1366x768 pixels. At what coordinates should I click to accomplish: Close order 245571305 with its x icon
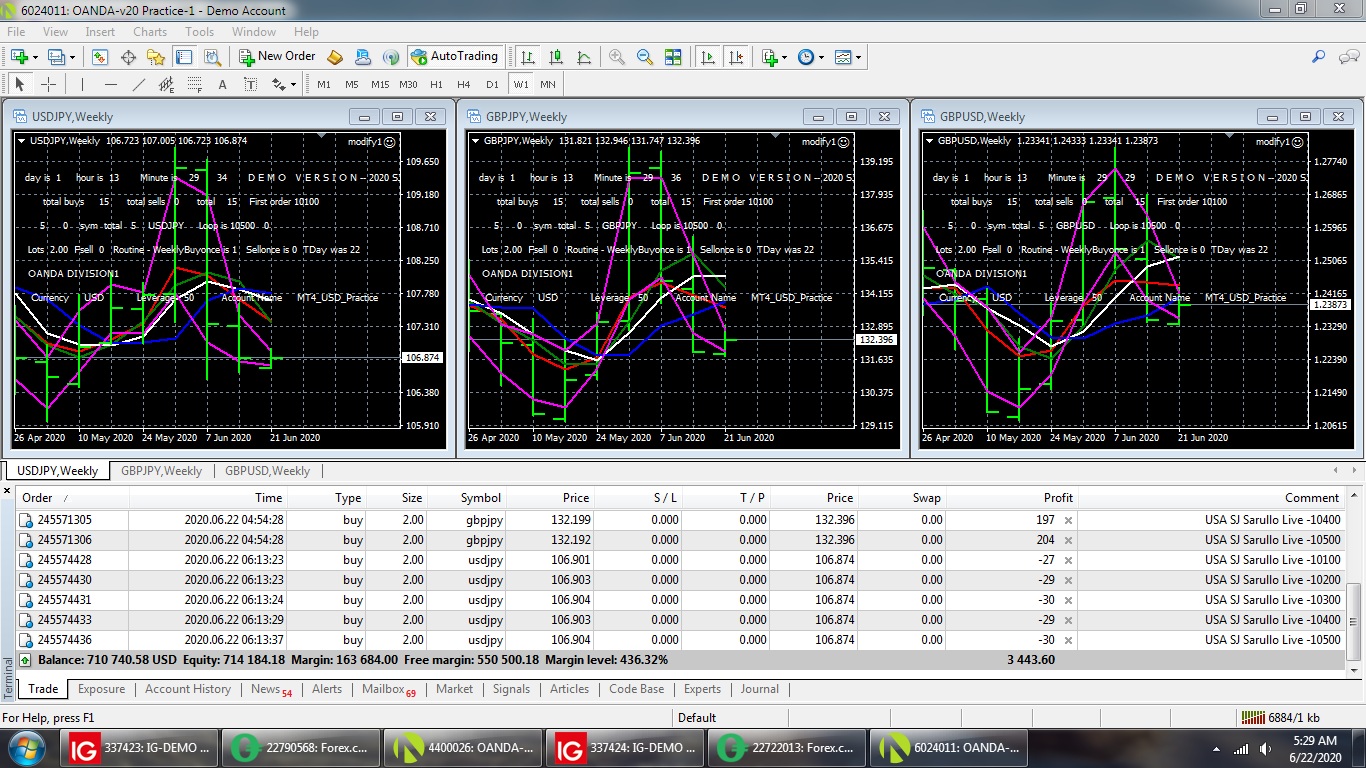[x=1068, y=520]
